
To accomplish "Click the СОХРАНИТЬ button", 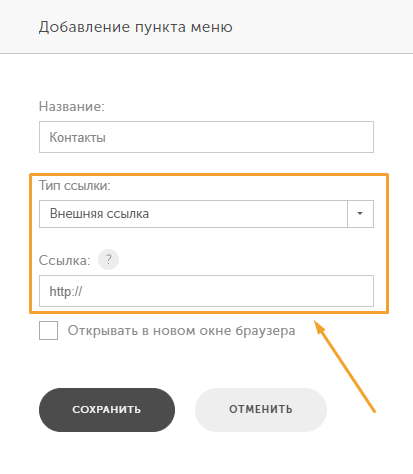I will tap(107, 410).
